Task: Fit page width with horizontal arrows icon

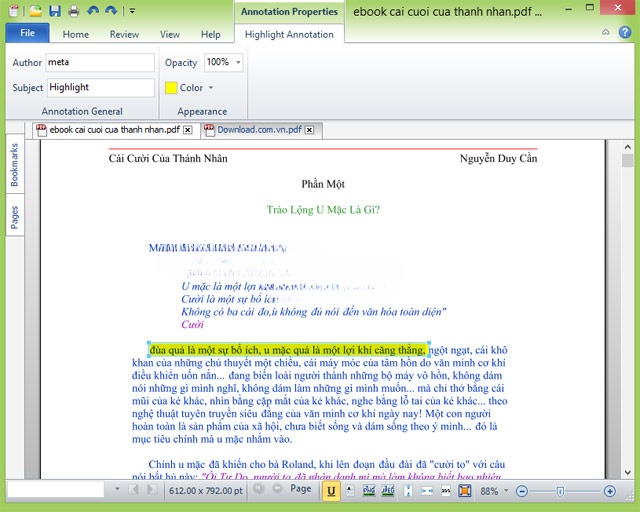Action: point(427,490)
